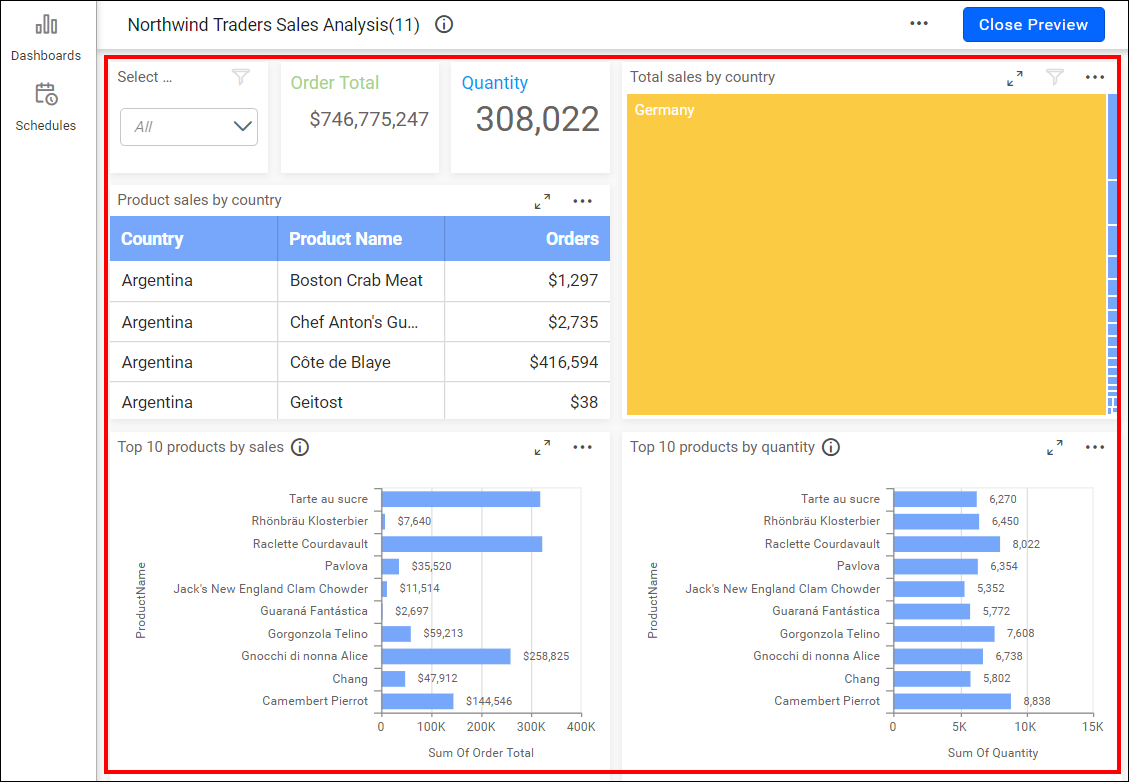The image size is (1129, 782).
Task: Maximize Top 10 products by sales chart
Action: point(542,448)
